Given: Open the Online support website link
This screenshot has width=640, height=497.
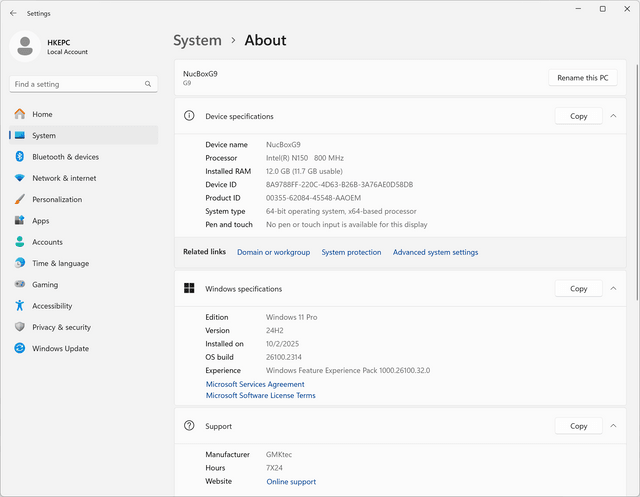Looking at the screenshot, I should 291,481.
